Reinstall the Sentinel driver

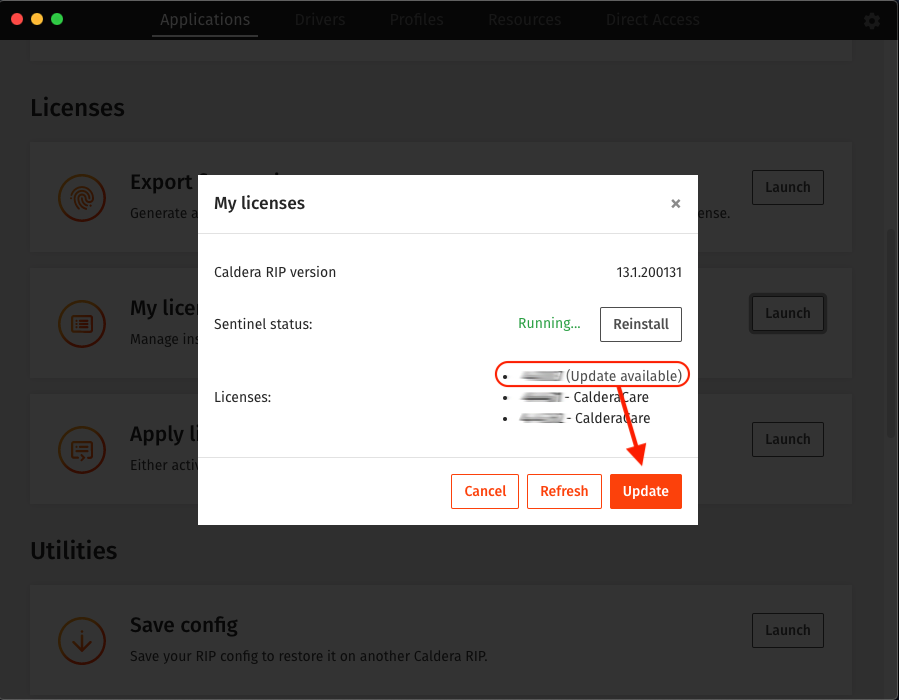(641, 324)
